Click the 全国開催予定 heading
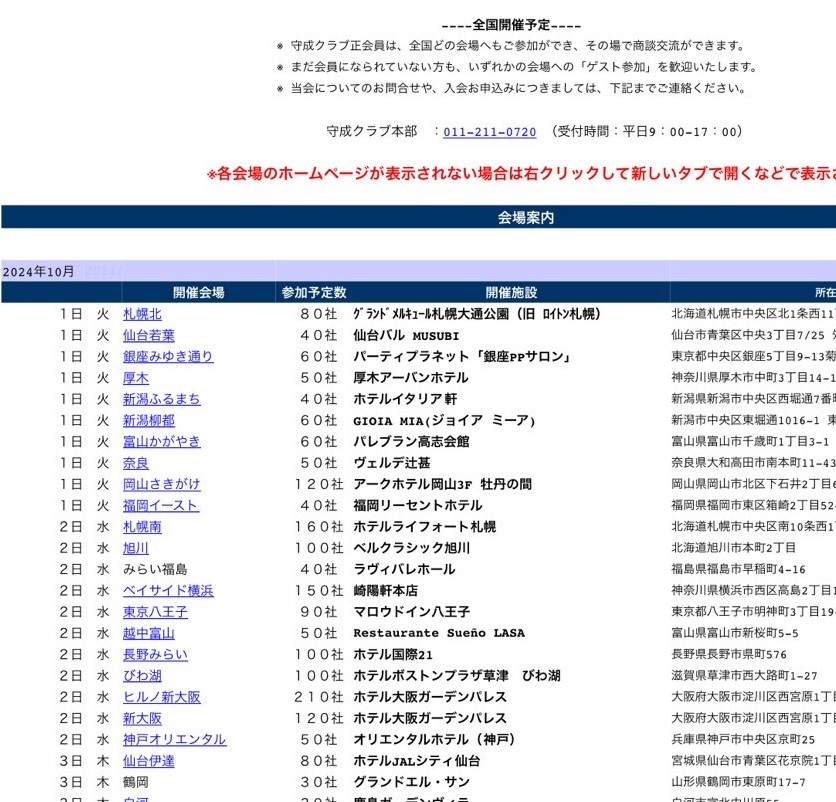Viewport: 836px width, 802px height. 511,25
